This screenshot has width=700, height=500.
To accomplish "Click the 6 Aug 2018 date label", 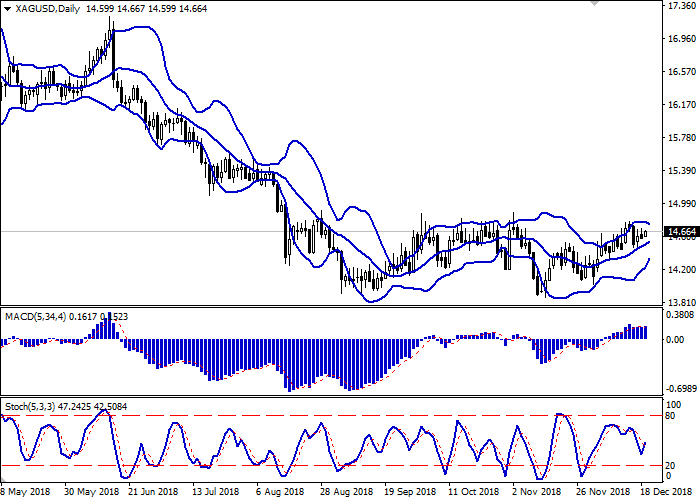I will (x=279, y=493).
